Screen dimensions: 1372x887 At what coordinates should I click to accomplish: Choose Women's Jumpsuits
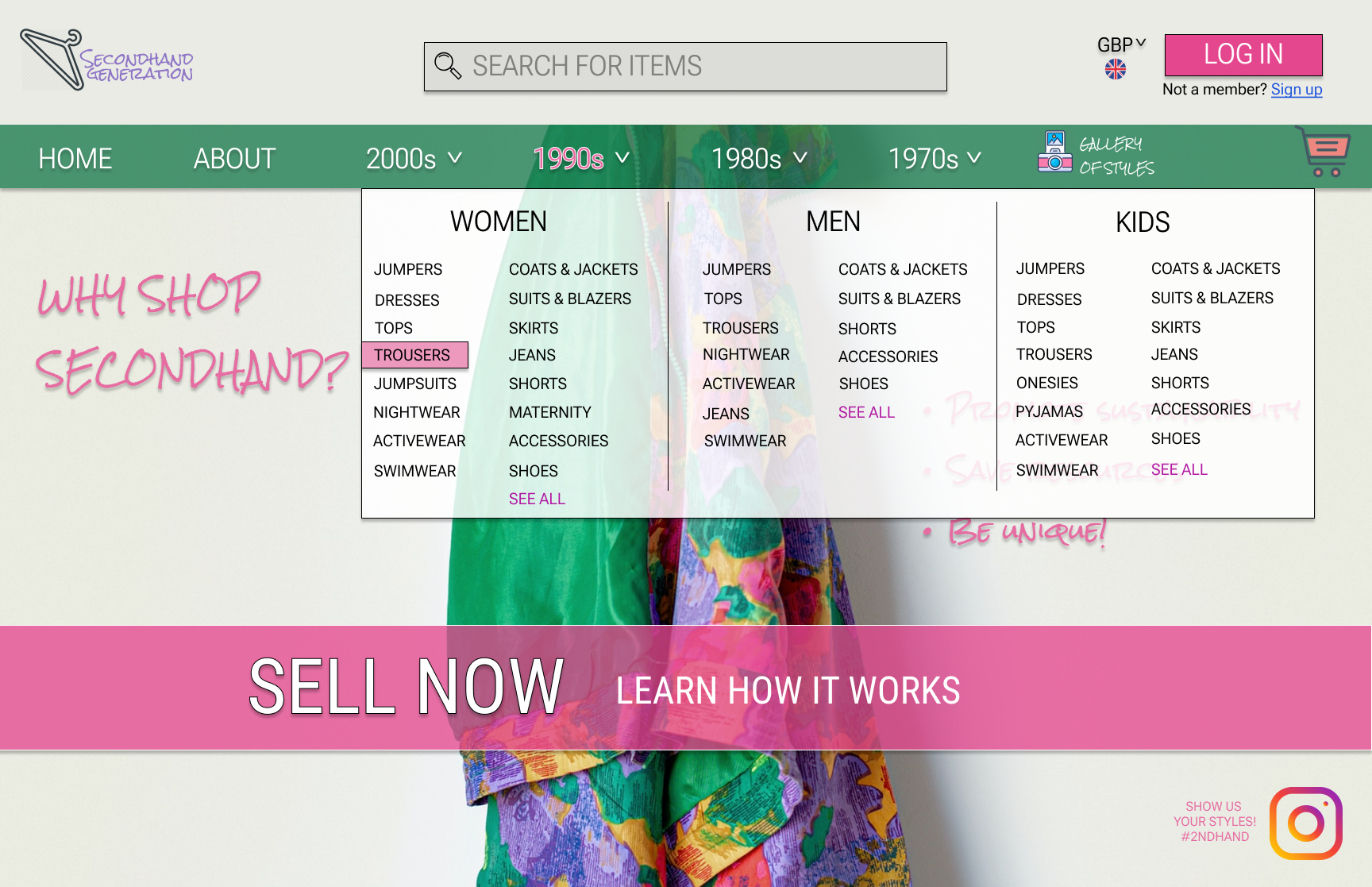415,384
